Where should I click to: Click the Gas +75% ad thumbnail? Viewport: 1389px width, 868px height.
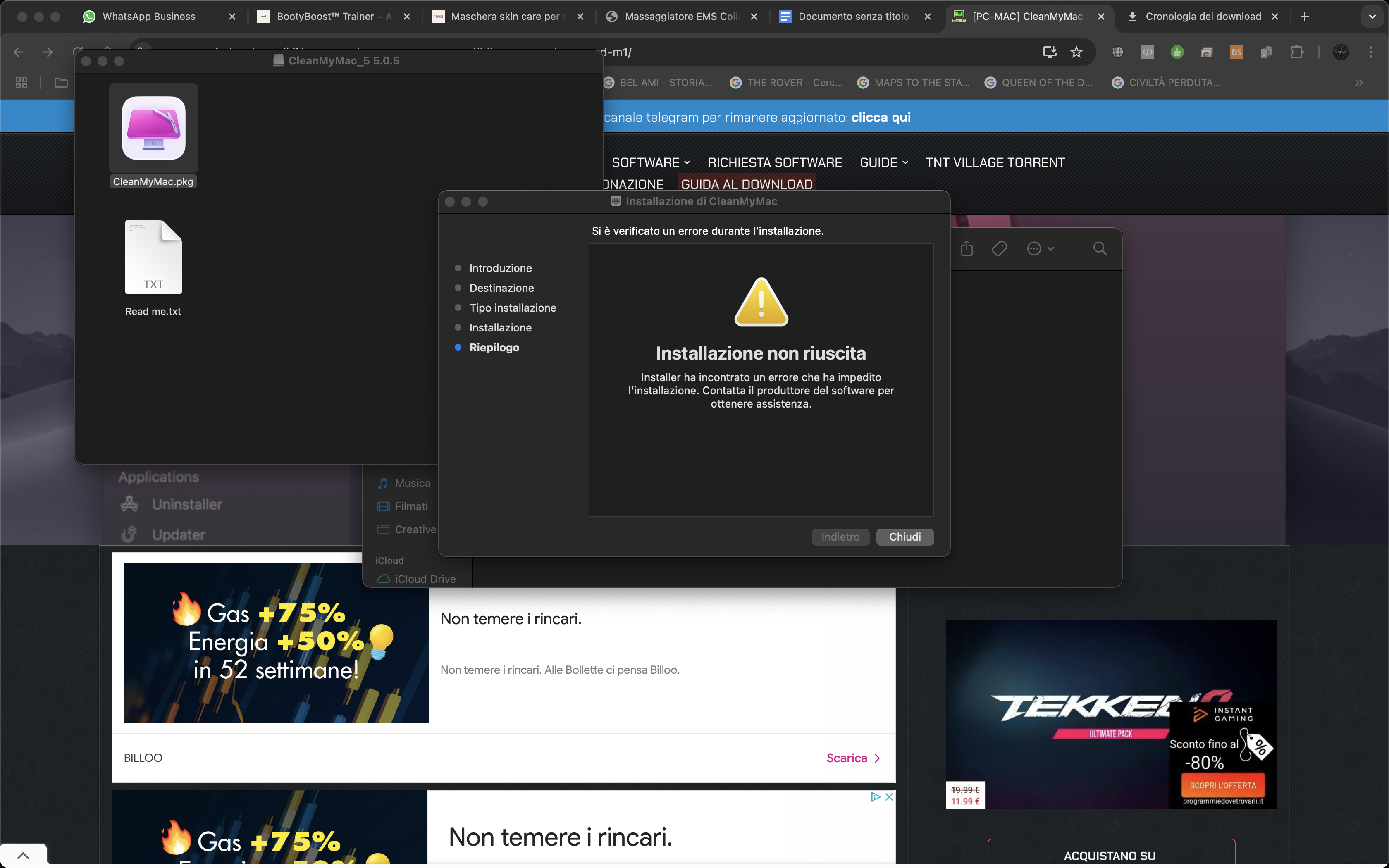(x=276, y=642)
